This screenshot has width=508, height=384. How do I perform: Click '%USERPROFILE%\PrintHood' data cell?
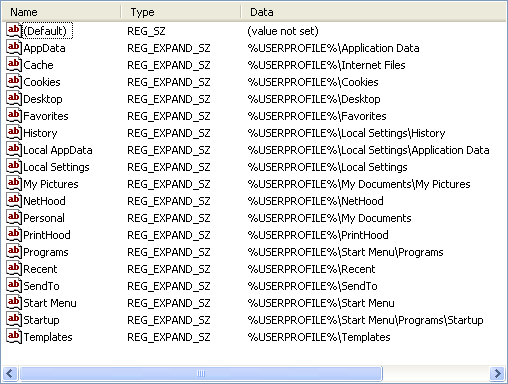(318, 235)
